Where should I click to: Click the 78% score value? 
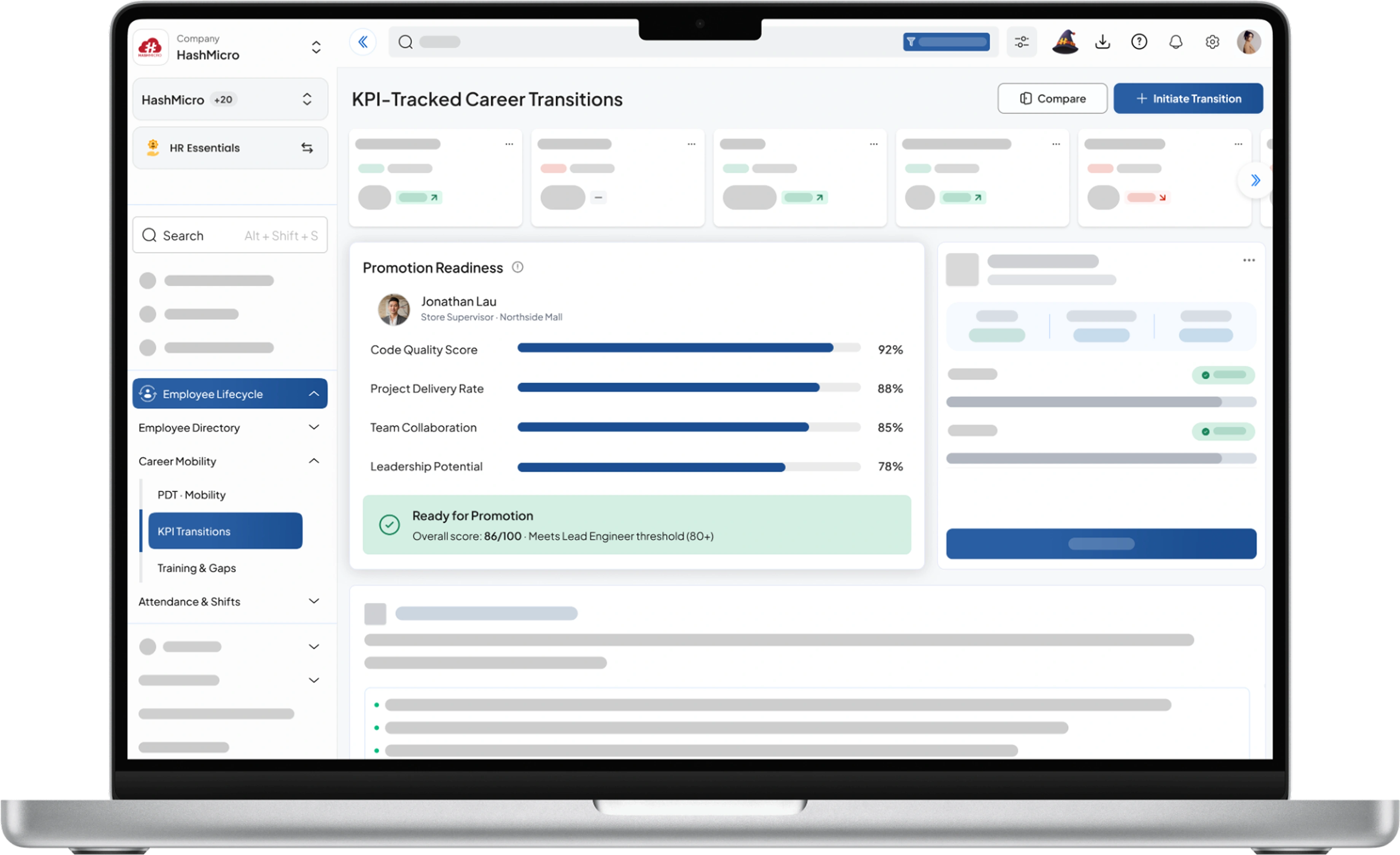(890, 467)
